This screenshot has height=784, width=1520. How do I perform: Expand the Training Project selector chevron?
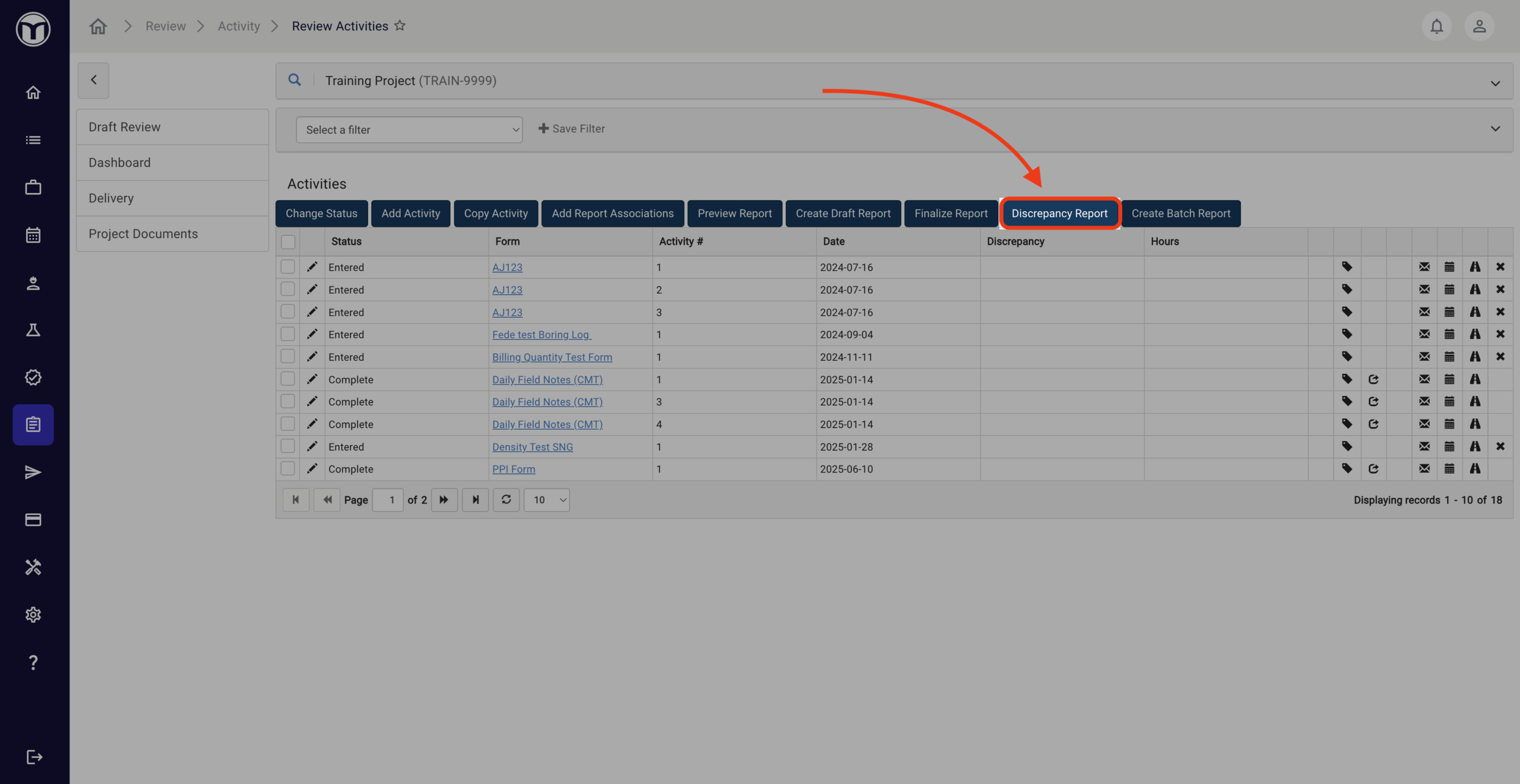click(1495, 83)
